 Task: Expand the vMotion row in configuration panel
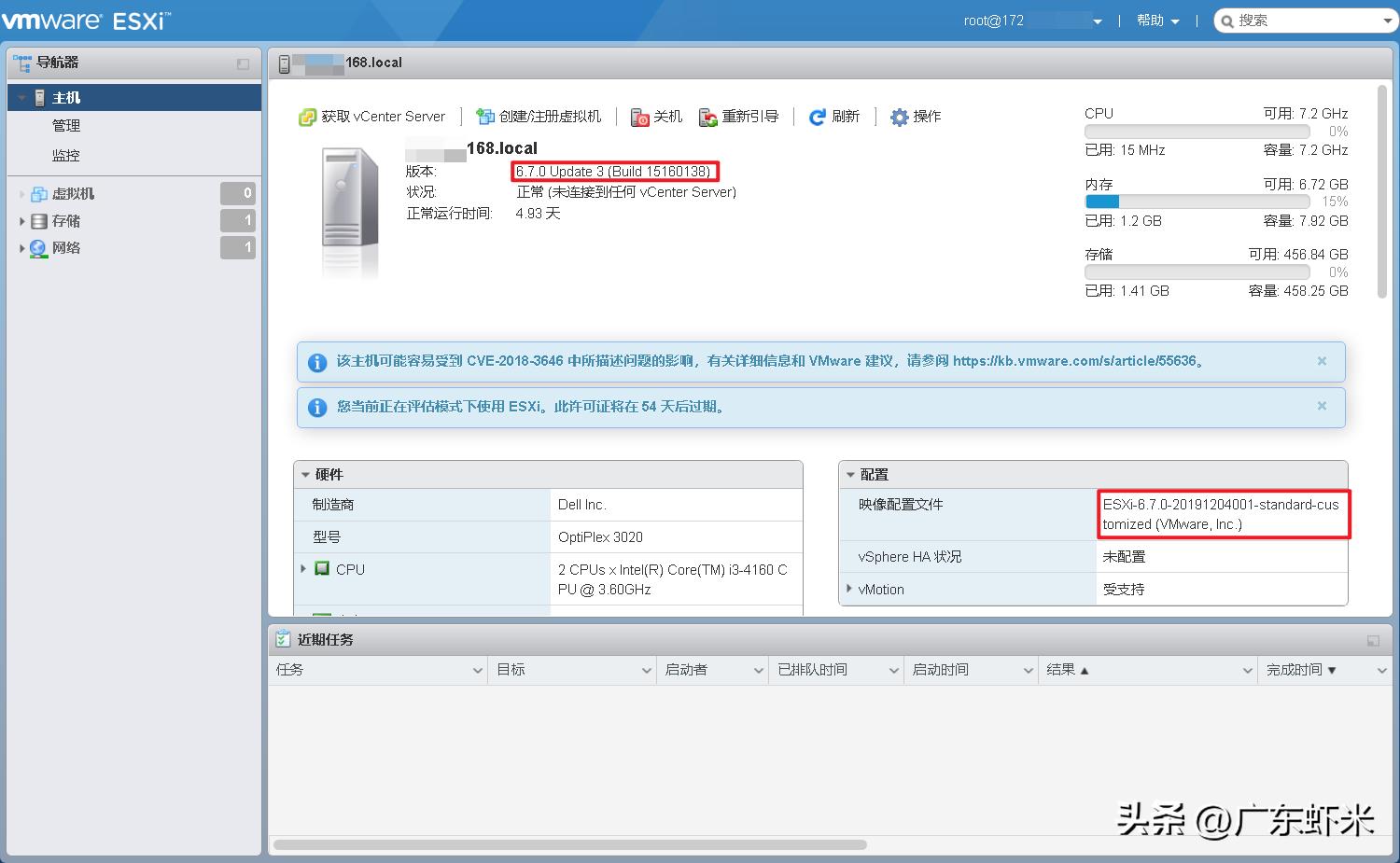click(849, 589)
